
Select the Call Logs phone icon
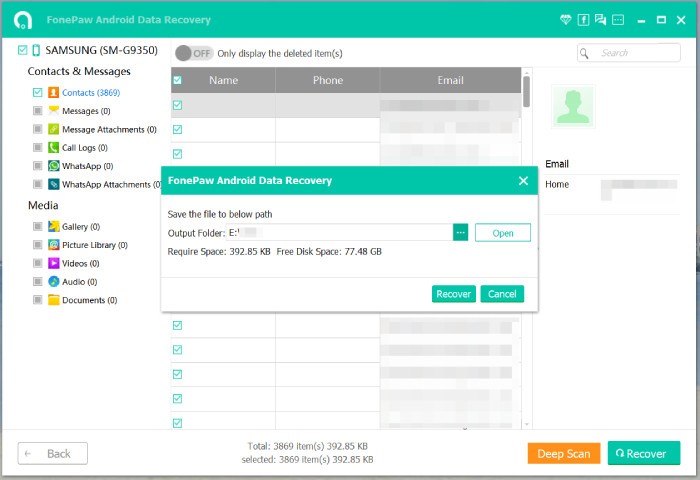[x=54, y=148]
